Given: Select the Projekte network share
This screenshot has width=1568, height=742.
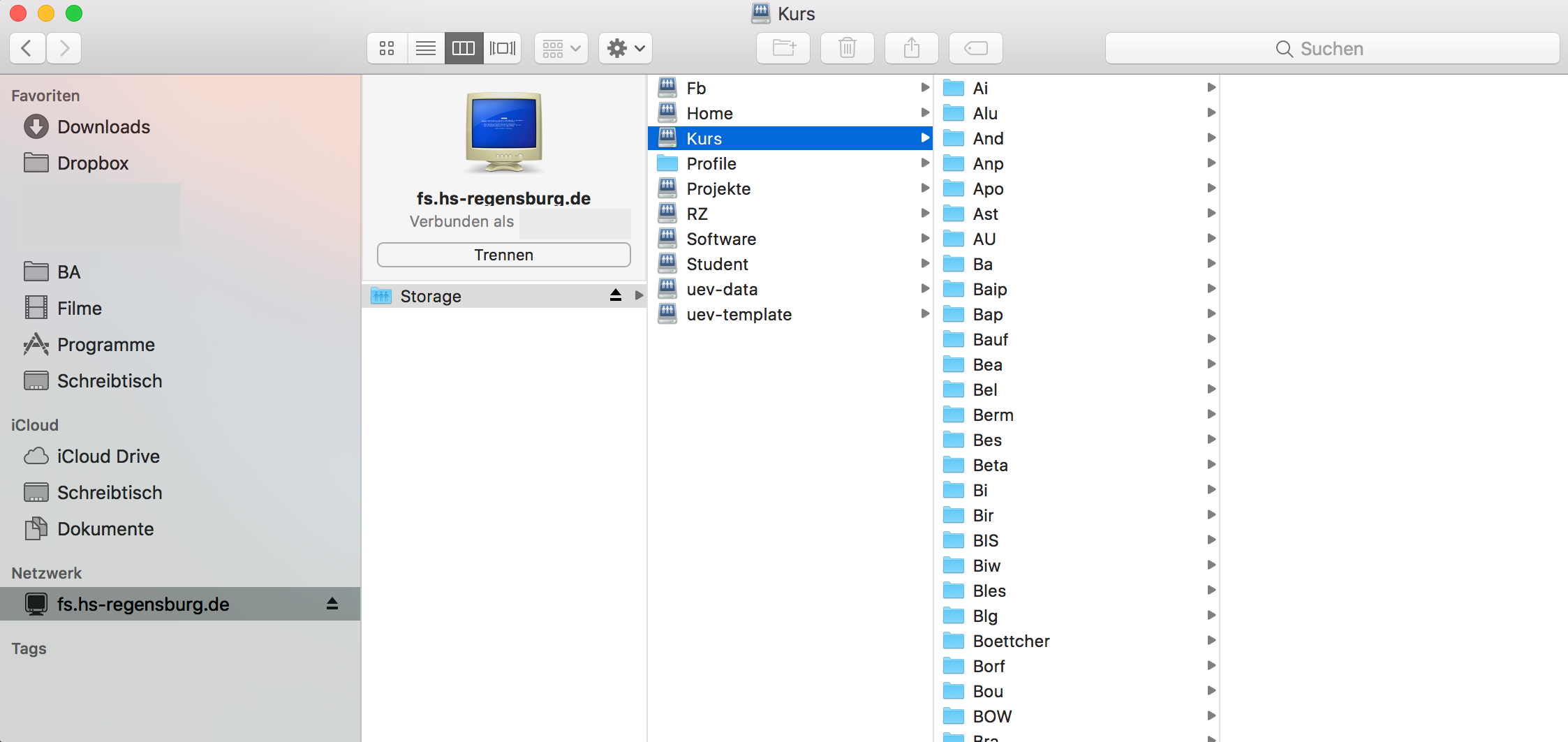Looking at the screenshot, I should (x=718, y=188).
